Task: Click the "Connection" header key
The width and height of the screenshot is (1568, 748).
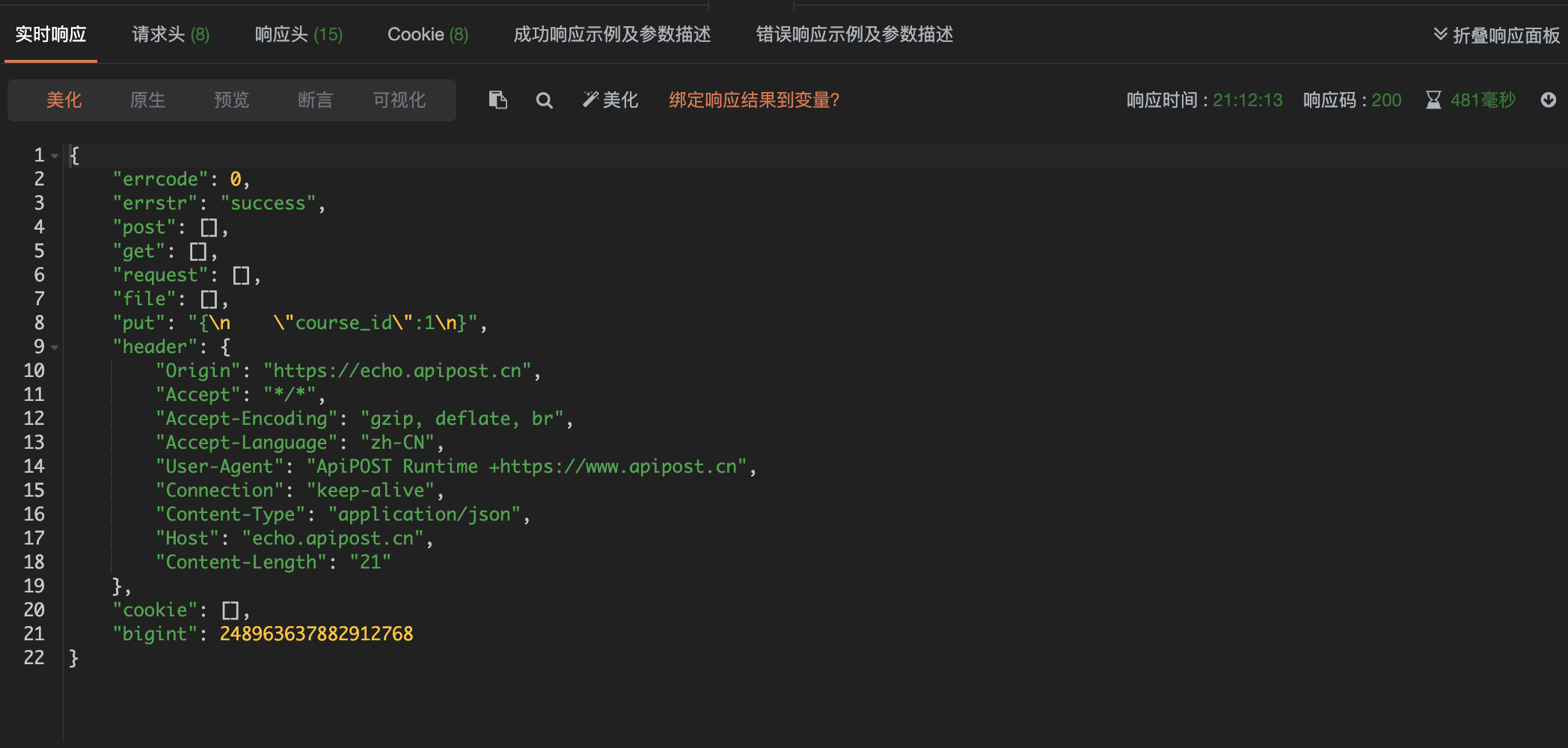Action: point(220,491)
